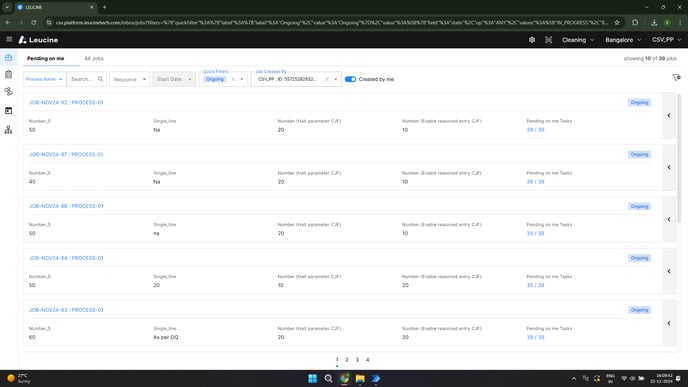This screenshot has height=387, width=688.
Task: Click the search magnifier icon
Action: pos(100,79)
